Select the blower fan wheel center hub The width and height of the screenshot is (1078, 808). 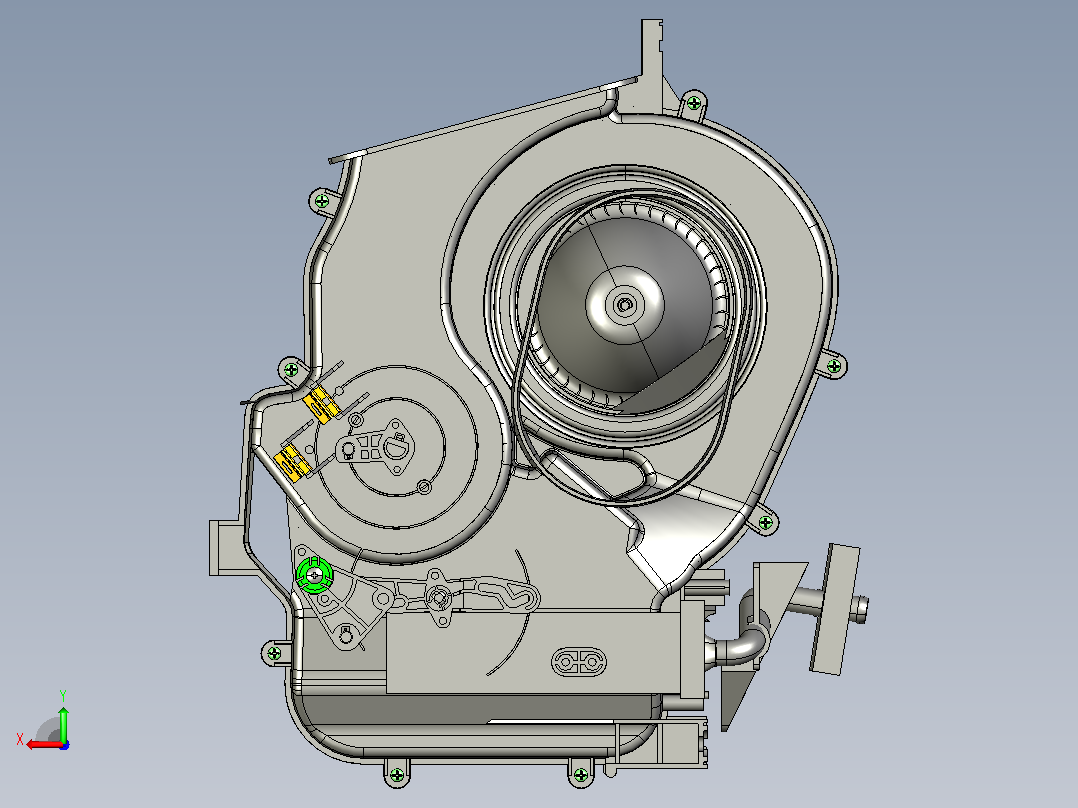(625, 304)
